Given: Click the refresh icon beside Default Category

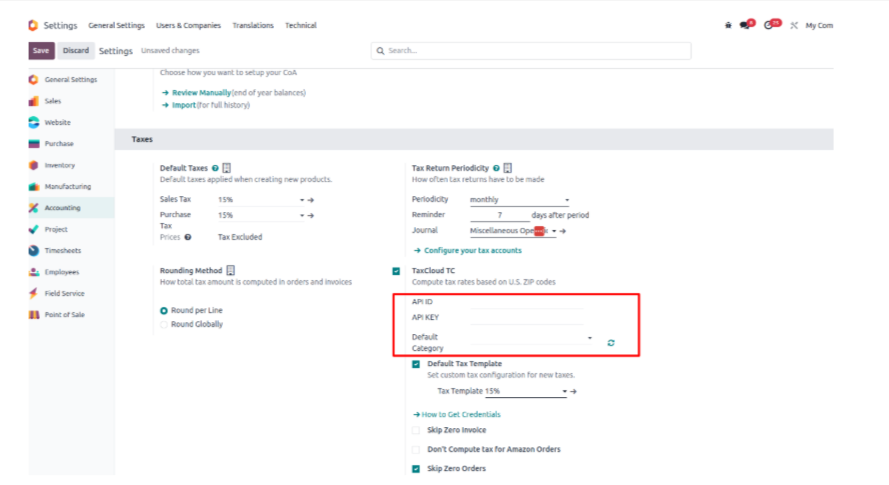Looking at the screenshot, I should coord(611,342).
